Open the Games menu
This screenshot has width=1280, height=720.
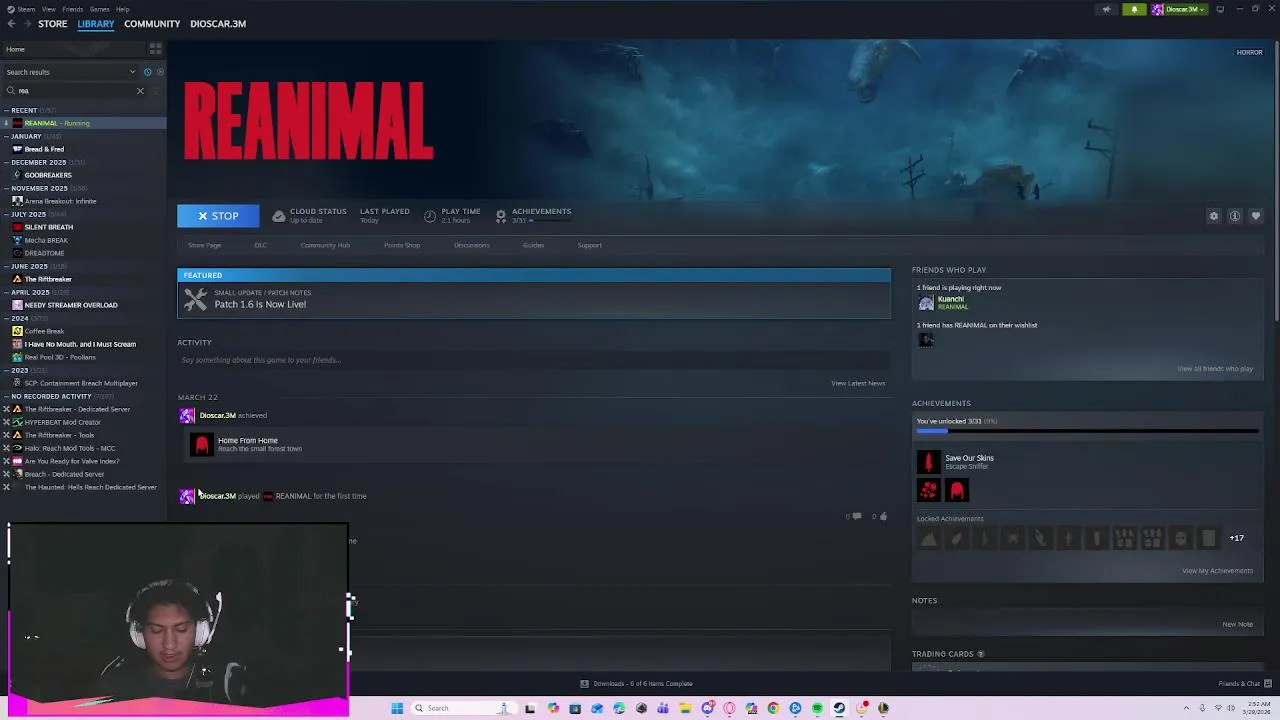[99, 9]
